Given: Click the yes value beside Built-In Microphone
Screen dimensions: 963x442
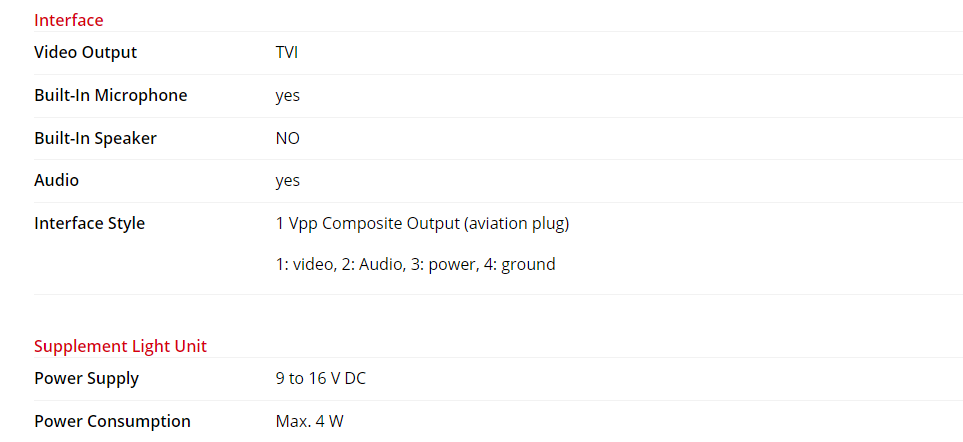Looking at the screenshot, I should [288, 96].
